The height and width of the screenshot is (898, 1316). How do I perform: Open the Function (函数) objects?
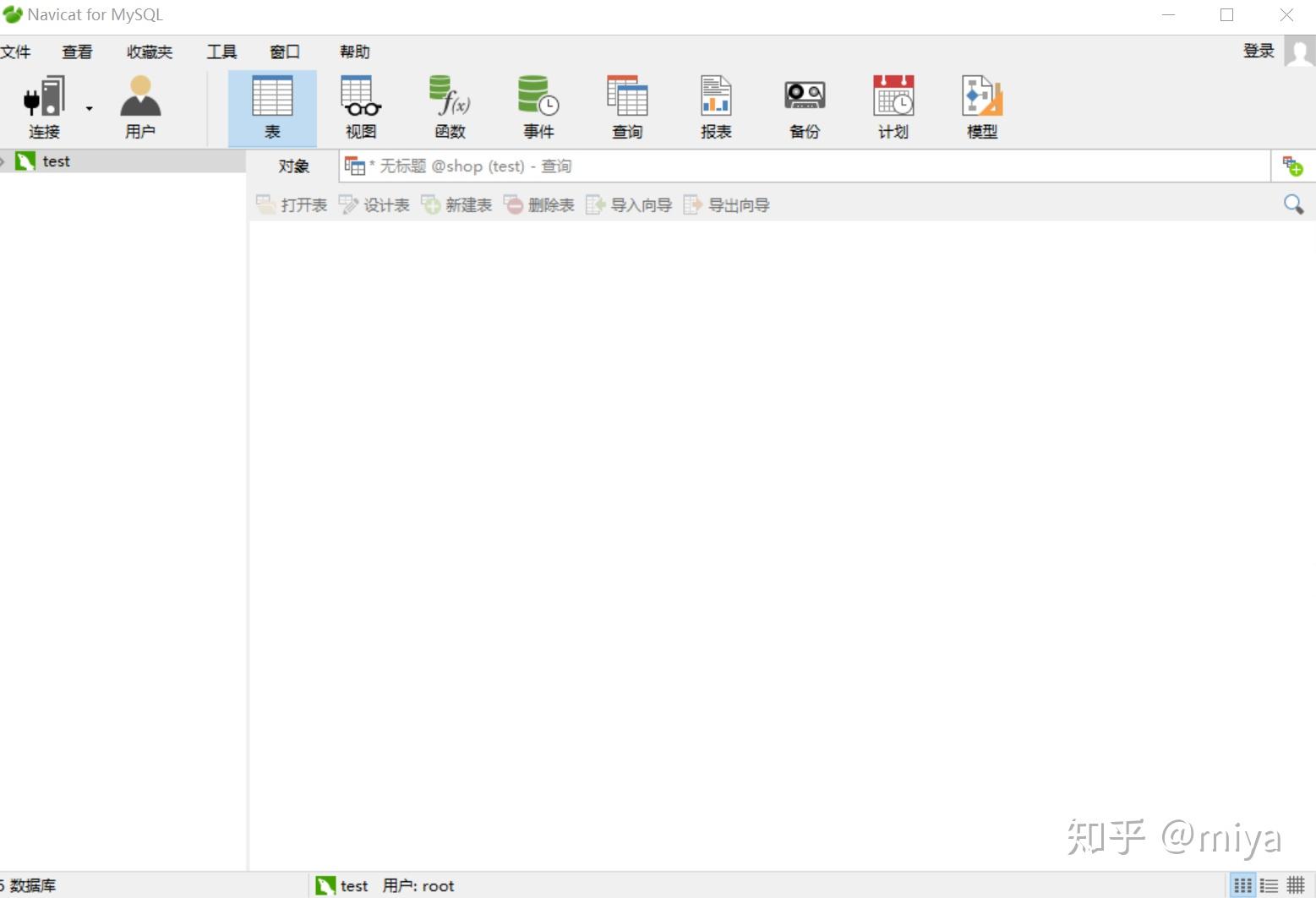tap(450, 107)
